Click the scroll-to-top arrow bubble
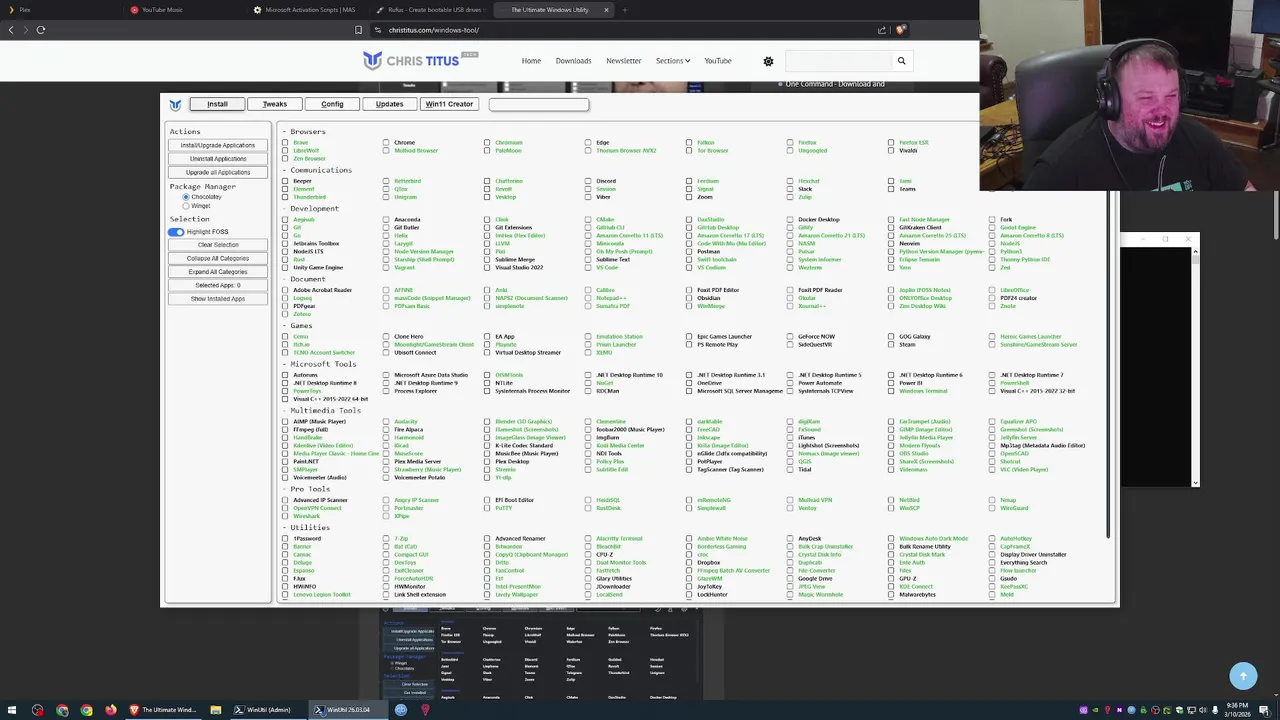The image size is (1280, 720). coord(1243,676)
